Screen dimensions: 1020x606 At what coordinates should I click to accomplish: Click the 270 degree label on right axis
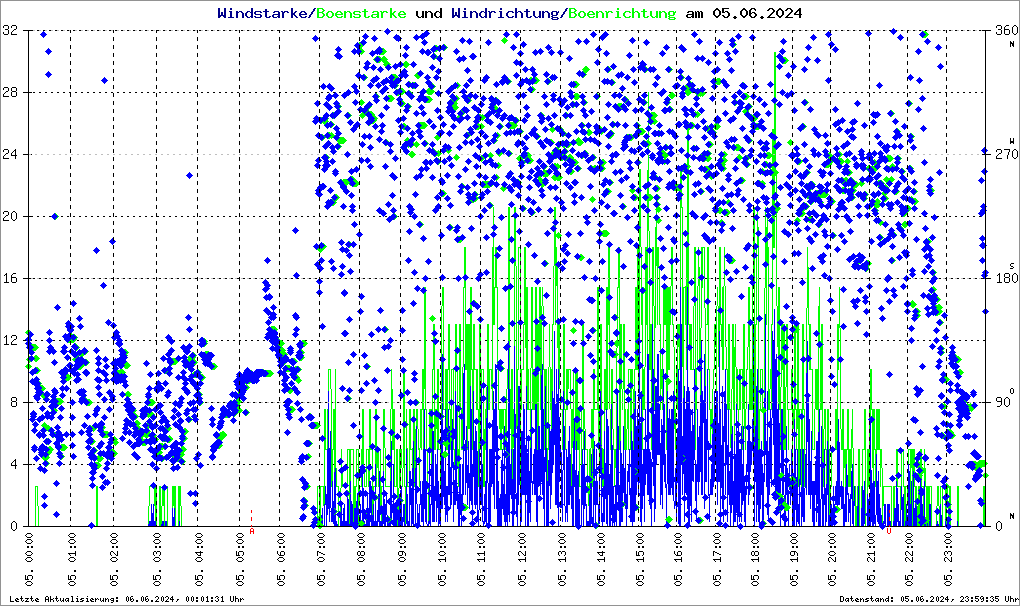tap(1001, 155)
